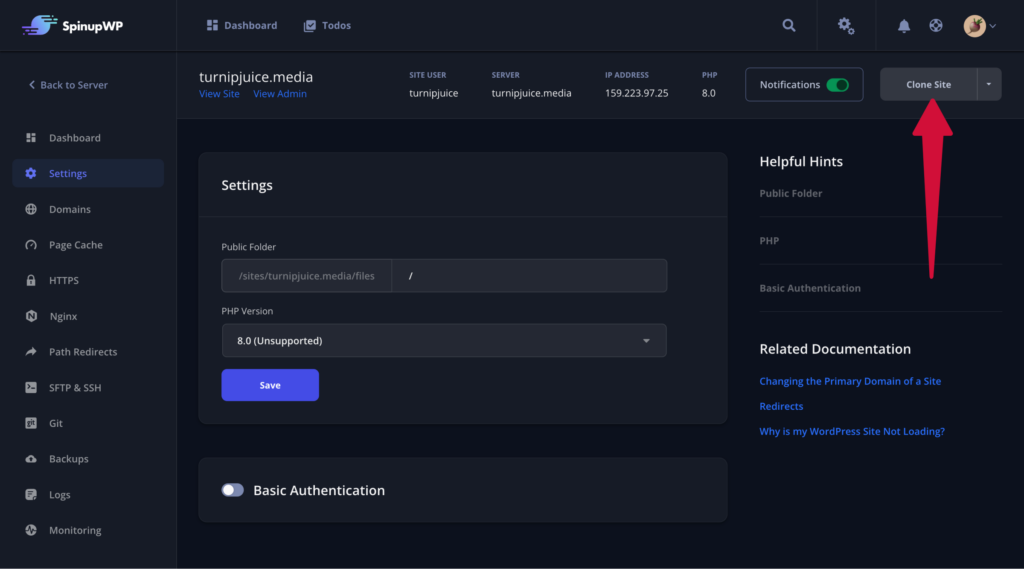Turn off the Notifications toggle

click(x=837, y=85)
